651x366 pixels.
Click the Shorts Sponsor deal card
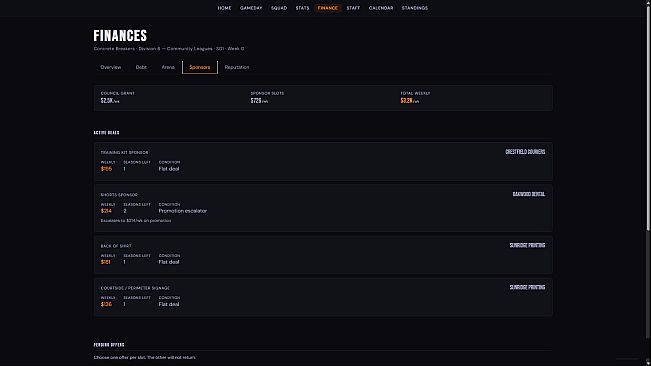323,208
